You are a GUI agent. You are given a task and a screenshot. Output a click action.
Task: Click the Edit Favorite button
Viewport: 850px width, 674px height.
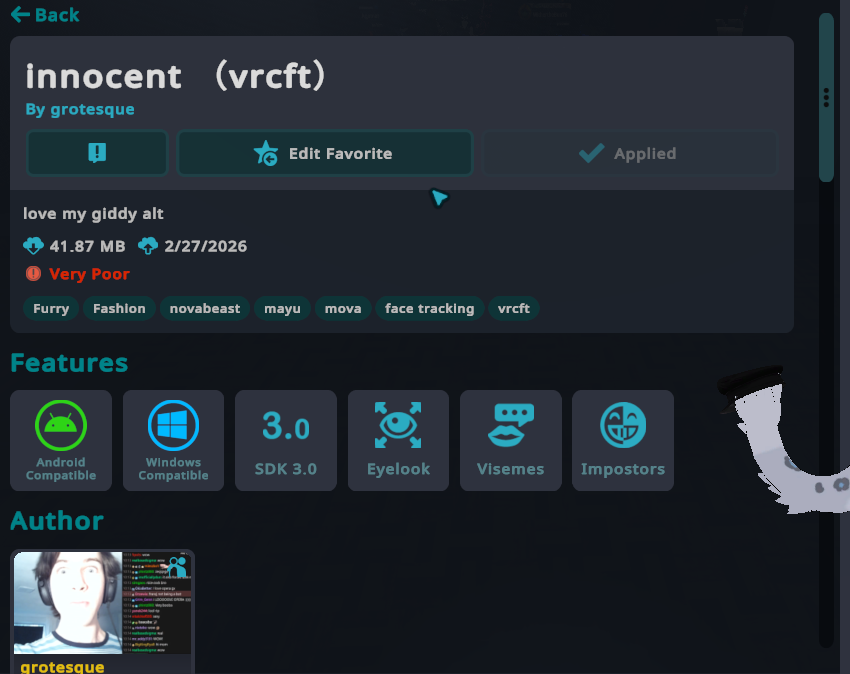point(325,153)
